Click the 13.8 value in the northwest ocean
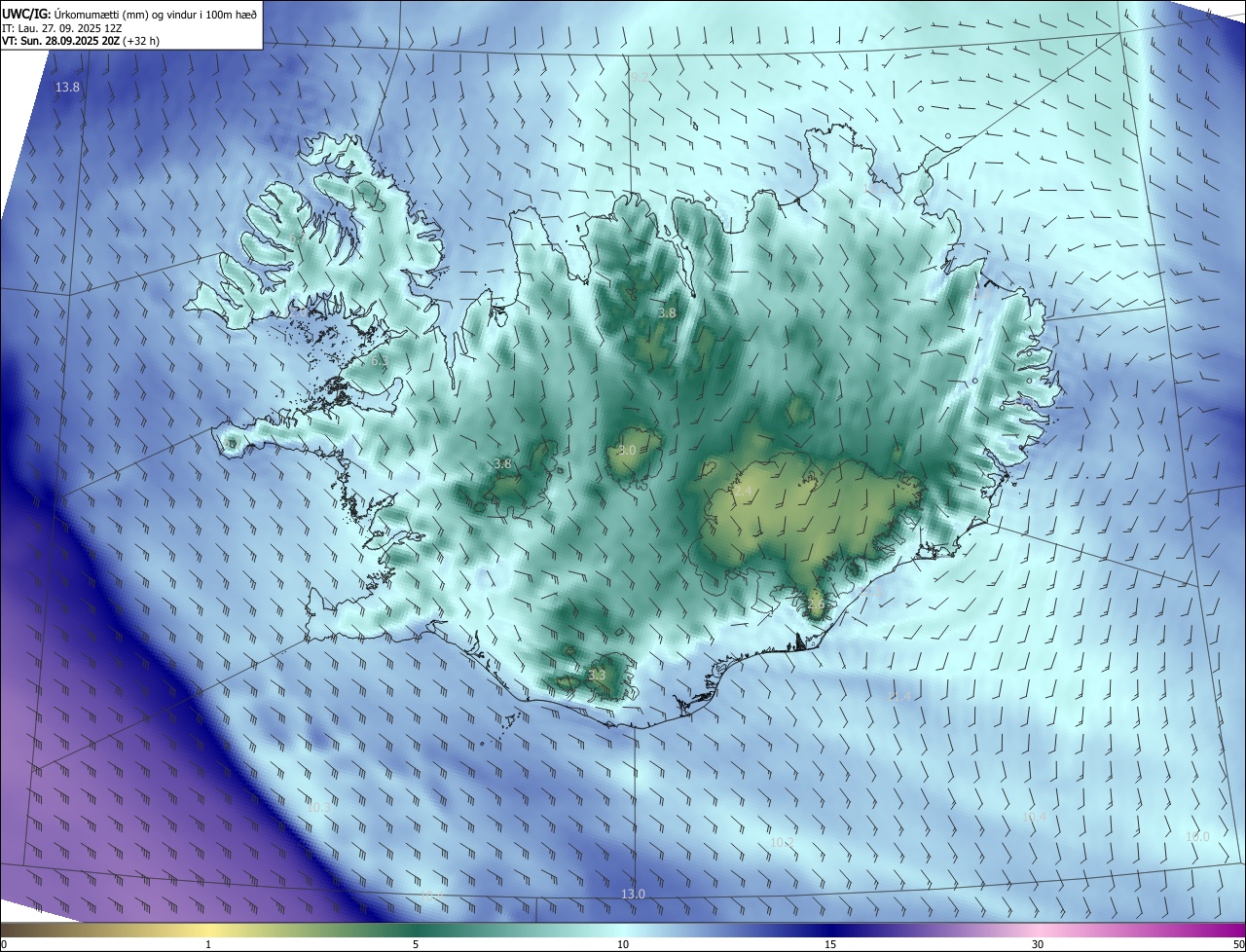1246x952 pixels. 67,88
